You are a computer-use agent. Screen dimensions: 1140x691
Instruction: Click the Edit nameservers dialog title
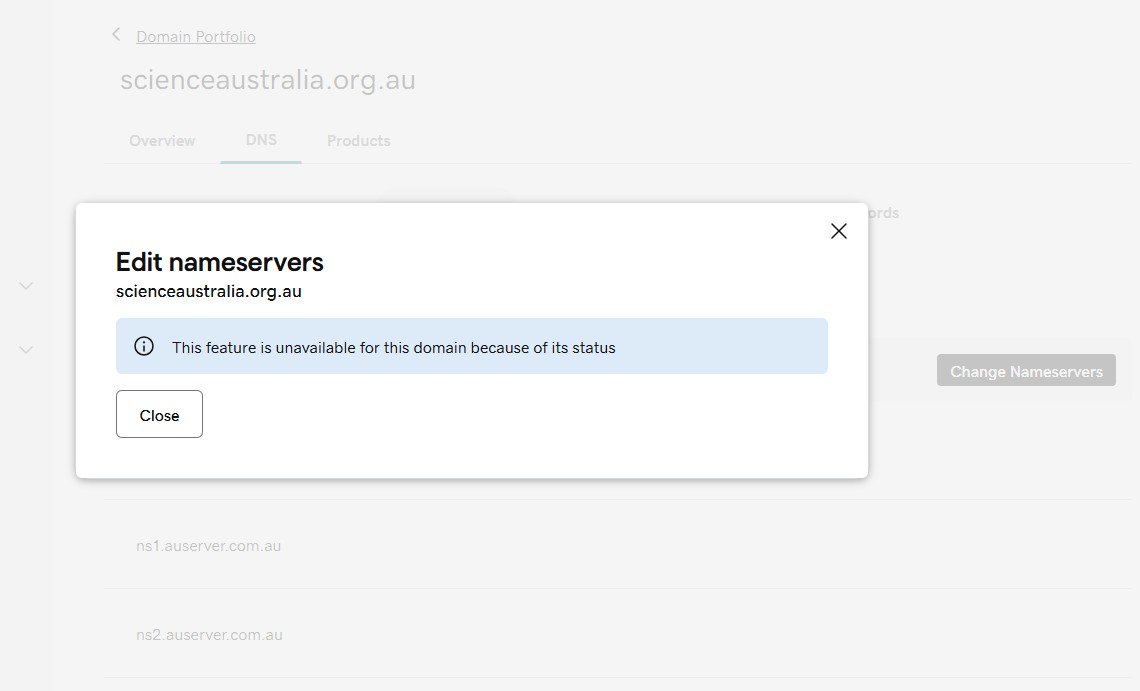click(220, 262)
